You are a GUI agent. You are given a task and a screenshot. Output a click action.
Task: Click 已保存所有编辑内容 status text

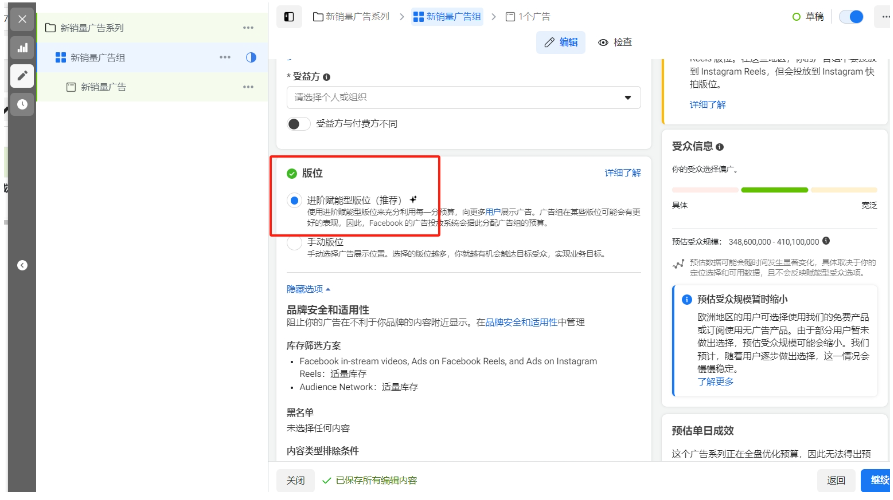[376, 480]
